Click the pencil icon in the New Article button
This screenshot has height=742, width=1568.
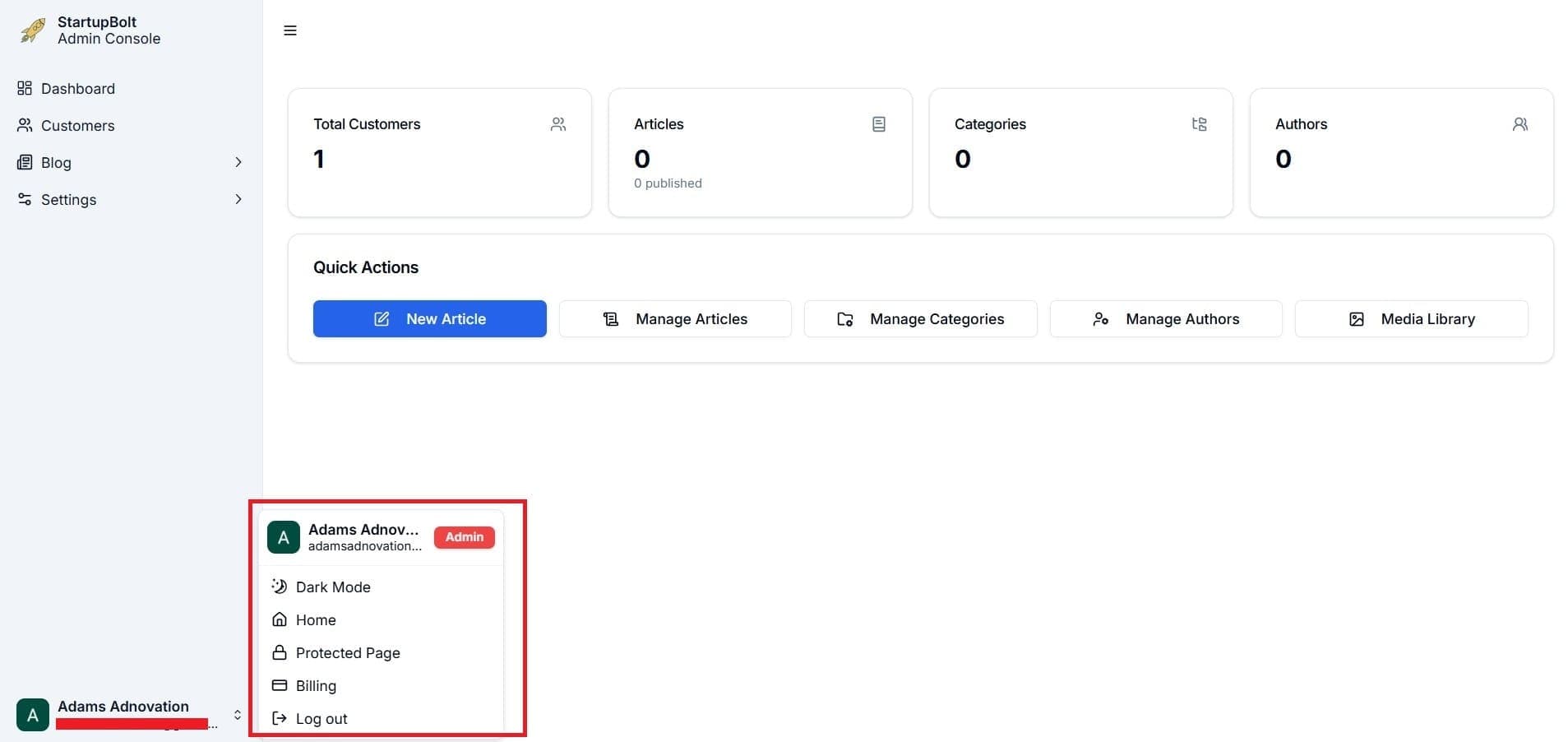tap(382, 318)
